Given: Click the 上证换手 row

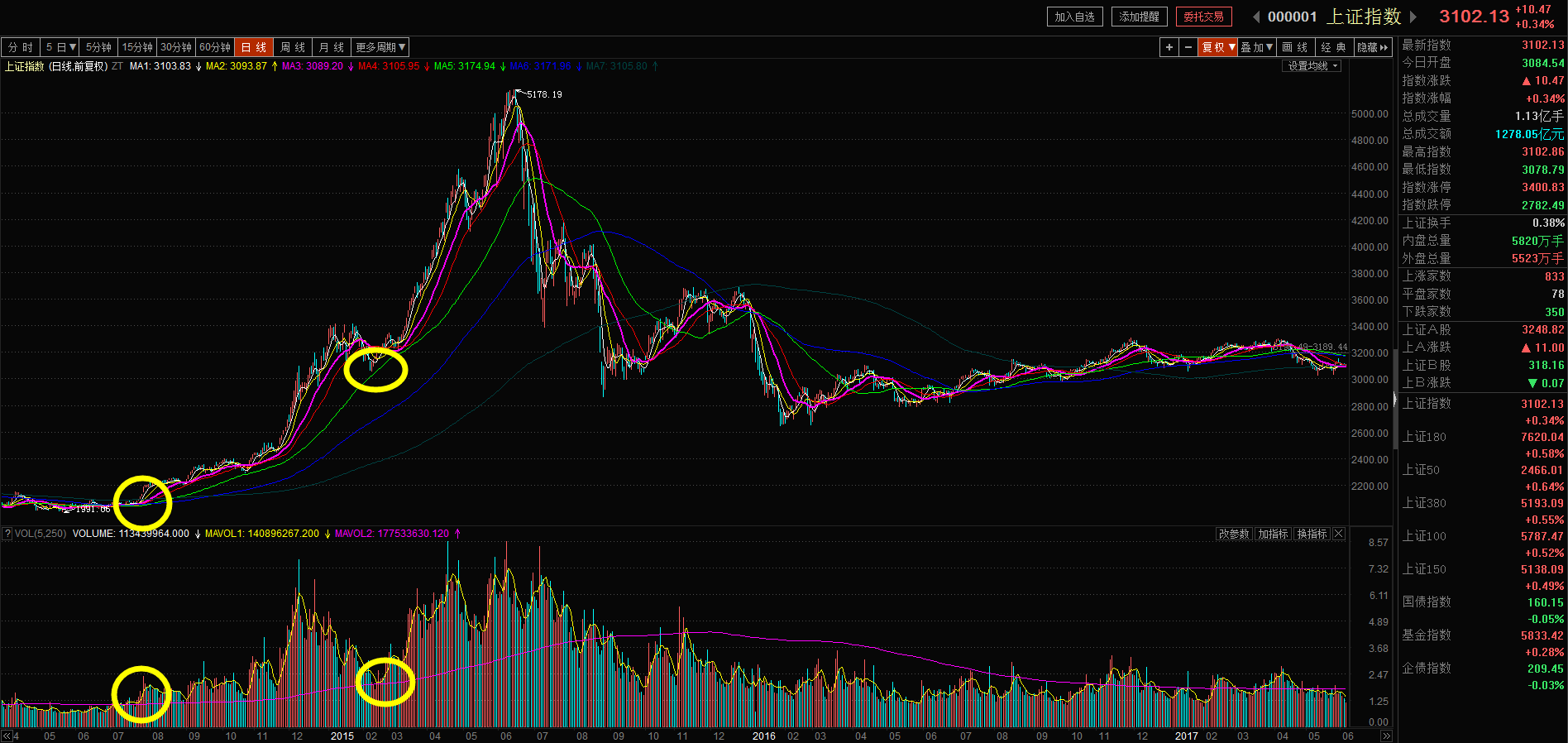Looking at the screenshot, I should (1483, 223).
